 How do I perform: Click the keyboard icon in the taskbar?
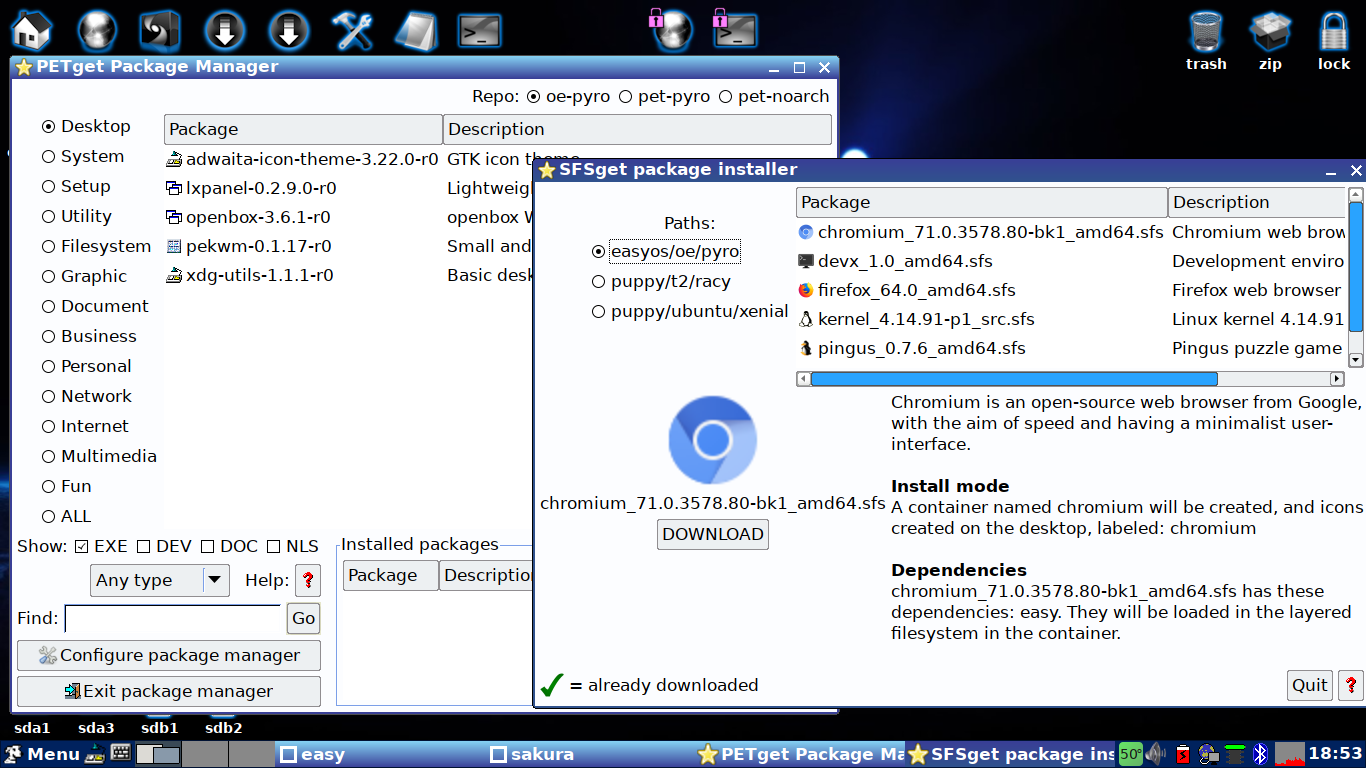(x=121, y=754)
